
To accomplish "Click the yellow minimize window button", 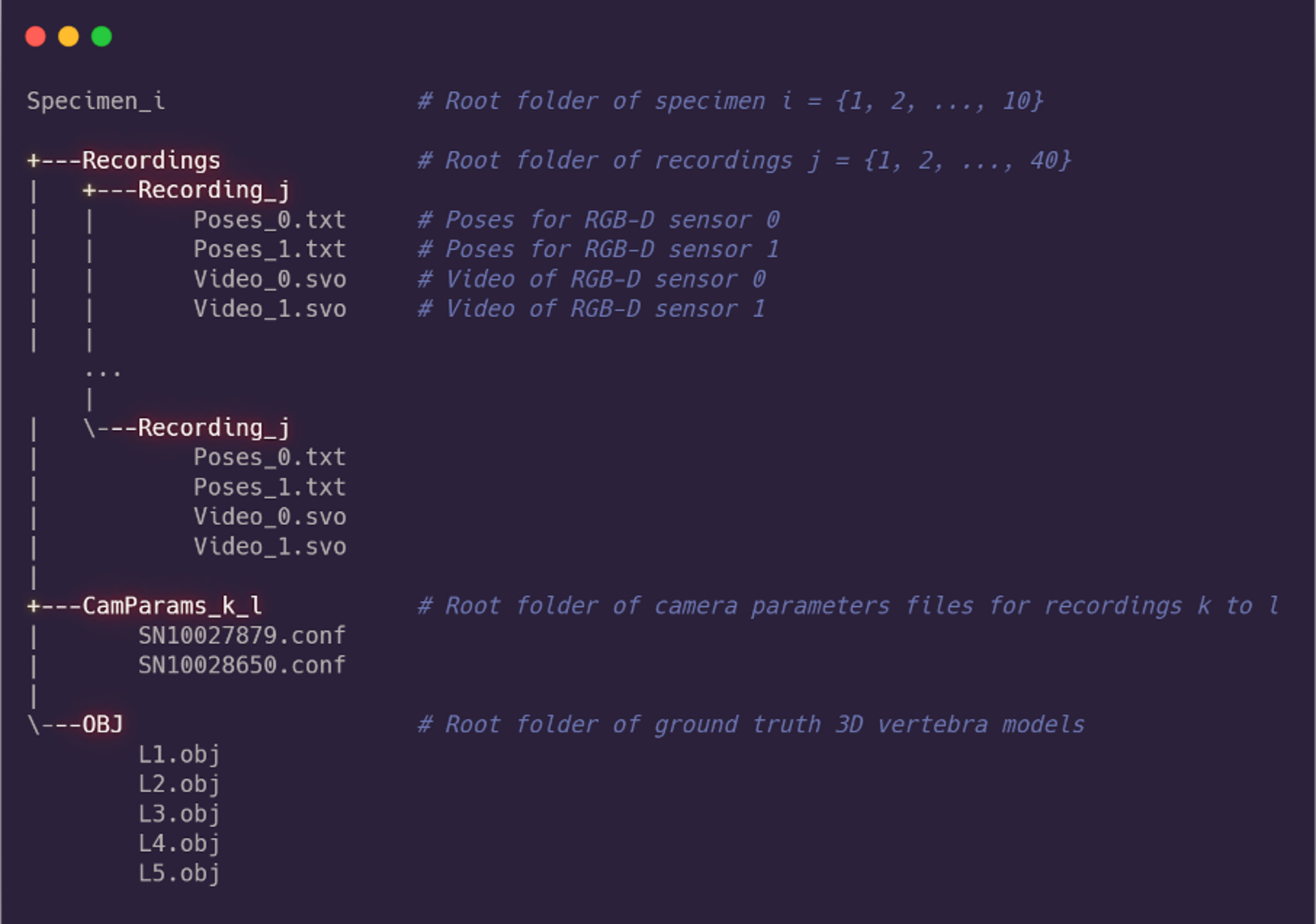I will click(69, 37).
